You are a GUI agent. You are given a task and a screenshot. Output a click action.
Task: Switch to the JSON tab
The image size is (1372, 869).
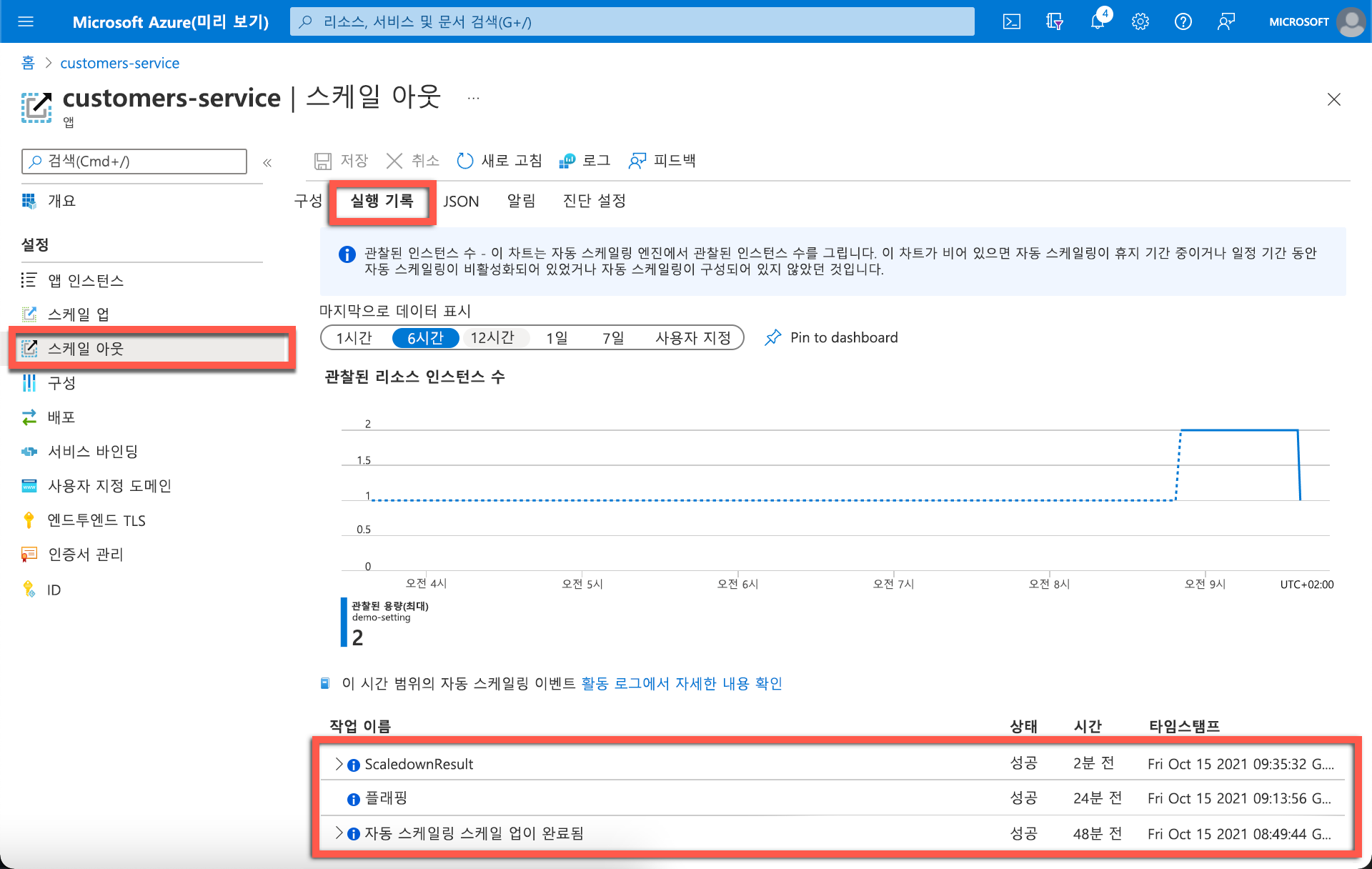point(459,201)
